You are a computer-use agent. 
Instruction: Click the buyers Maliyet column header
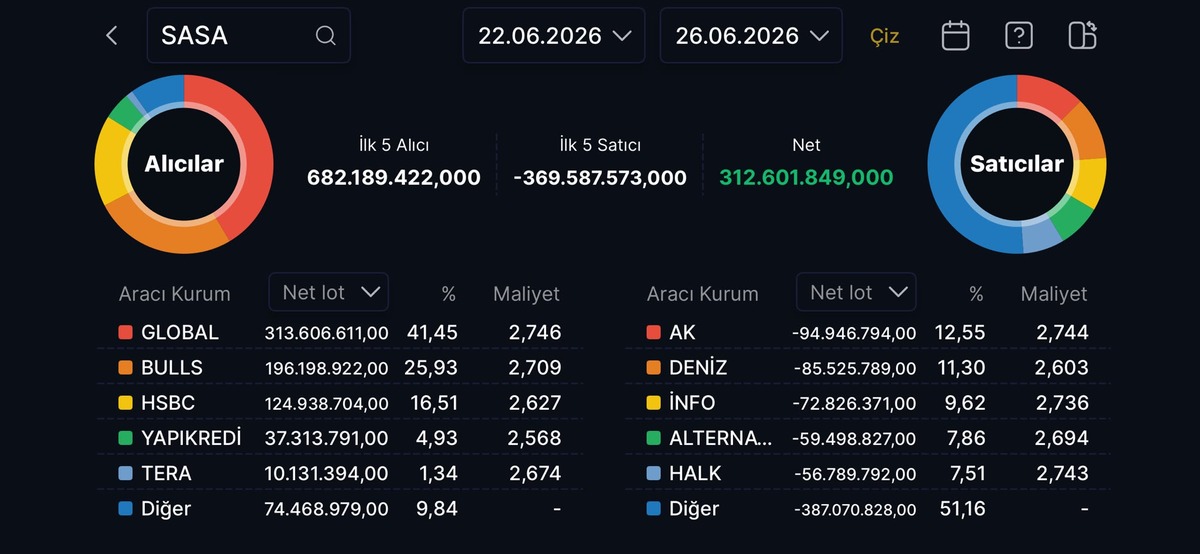click(526, 294)
